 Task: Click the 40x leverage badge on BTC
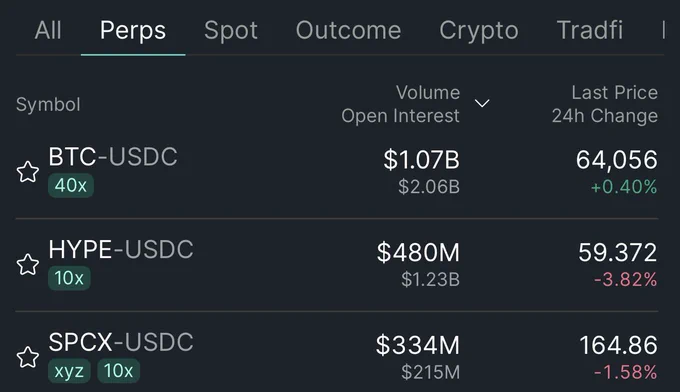(x=71, y=186)
